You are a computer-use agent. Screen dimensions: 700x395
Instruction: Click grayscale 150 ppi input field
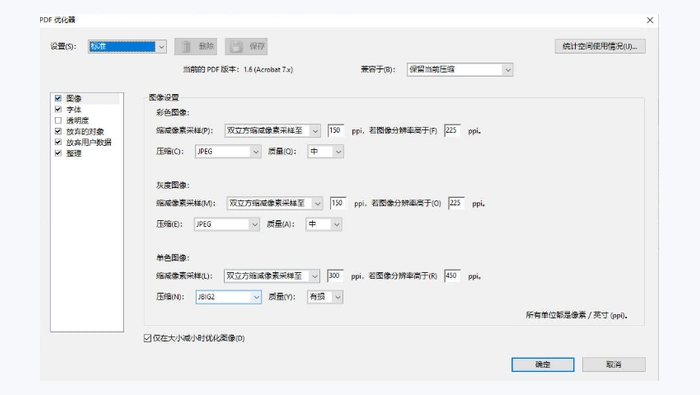tap(338, 204)
